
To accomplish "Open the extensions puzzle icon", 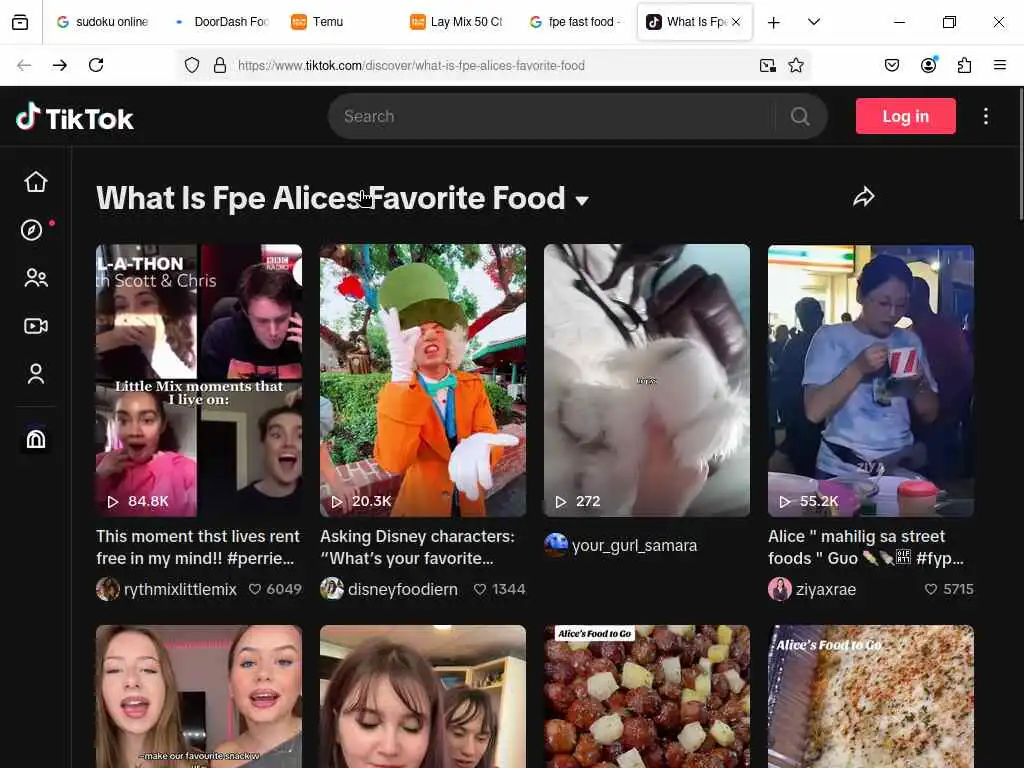I will 964,65.
